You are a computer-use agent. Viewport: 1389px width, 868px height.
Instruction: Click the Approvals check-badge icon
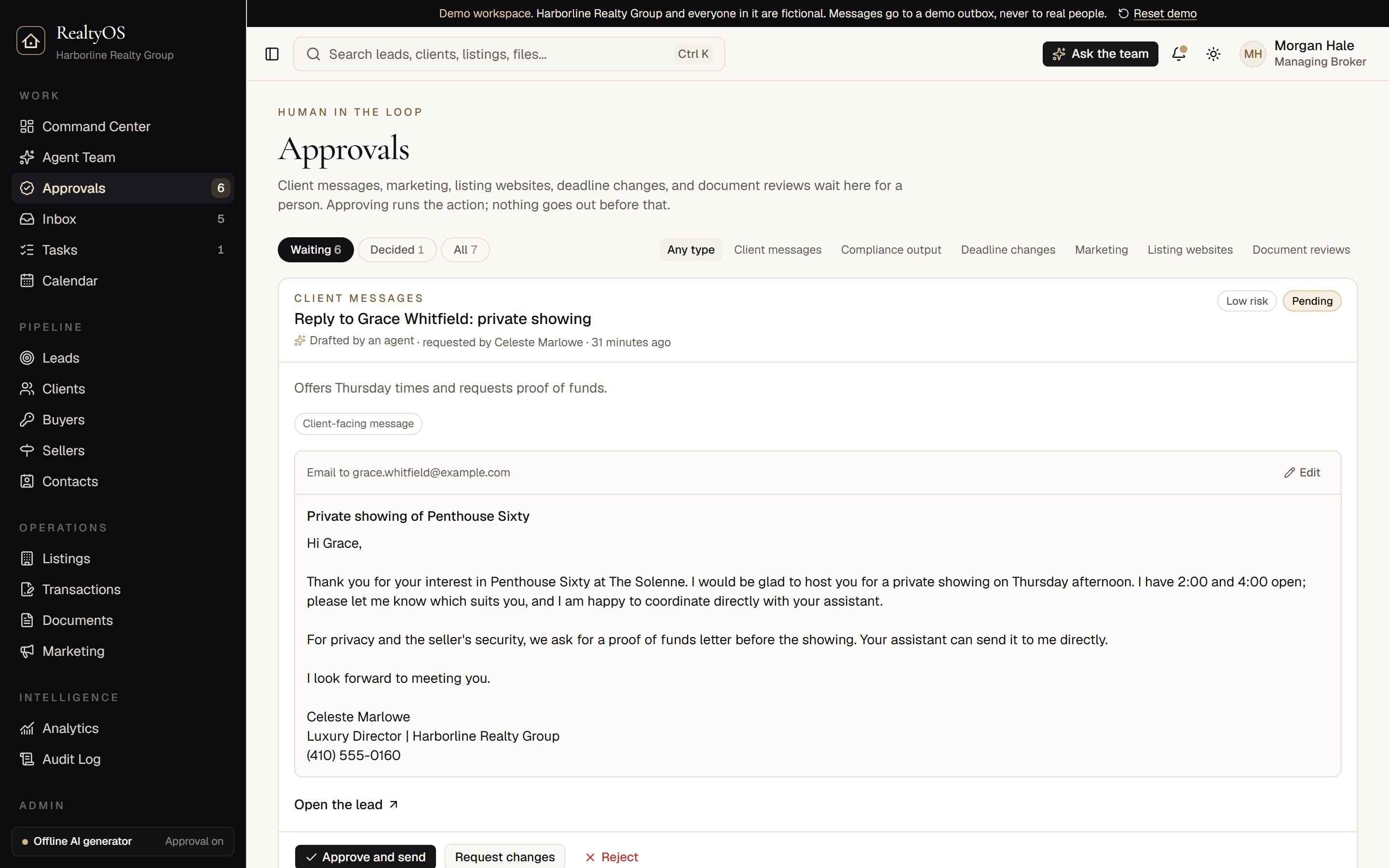point(27,188)
